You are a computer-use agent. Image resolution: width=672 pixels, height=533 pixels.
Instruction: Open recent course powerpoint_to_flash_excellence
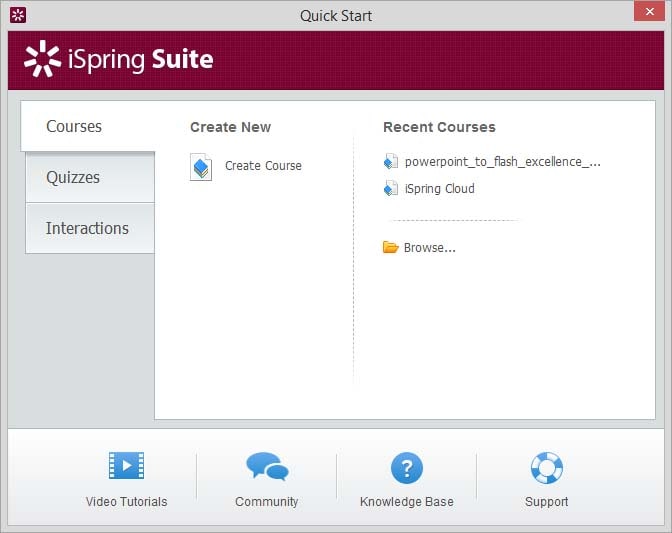502,161
